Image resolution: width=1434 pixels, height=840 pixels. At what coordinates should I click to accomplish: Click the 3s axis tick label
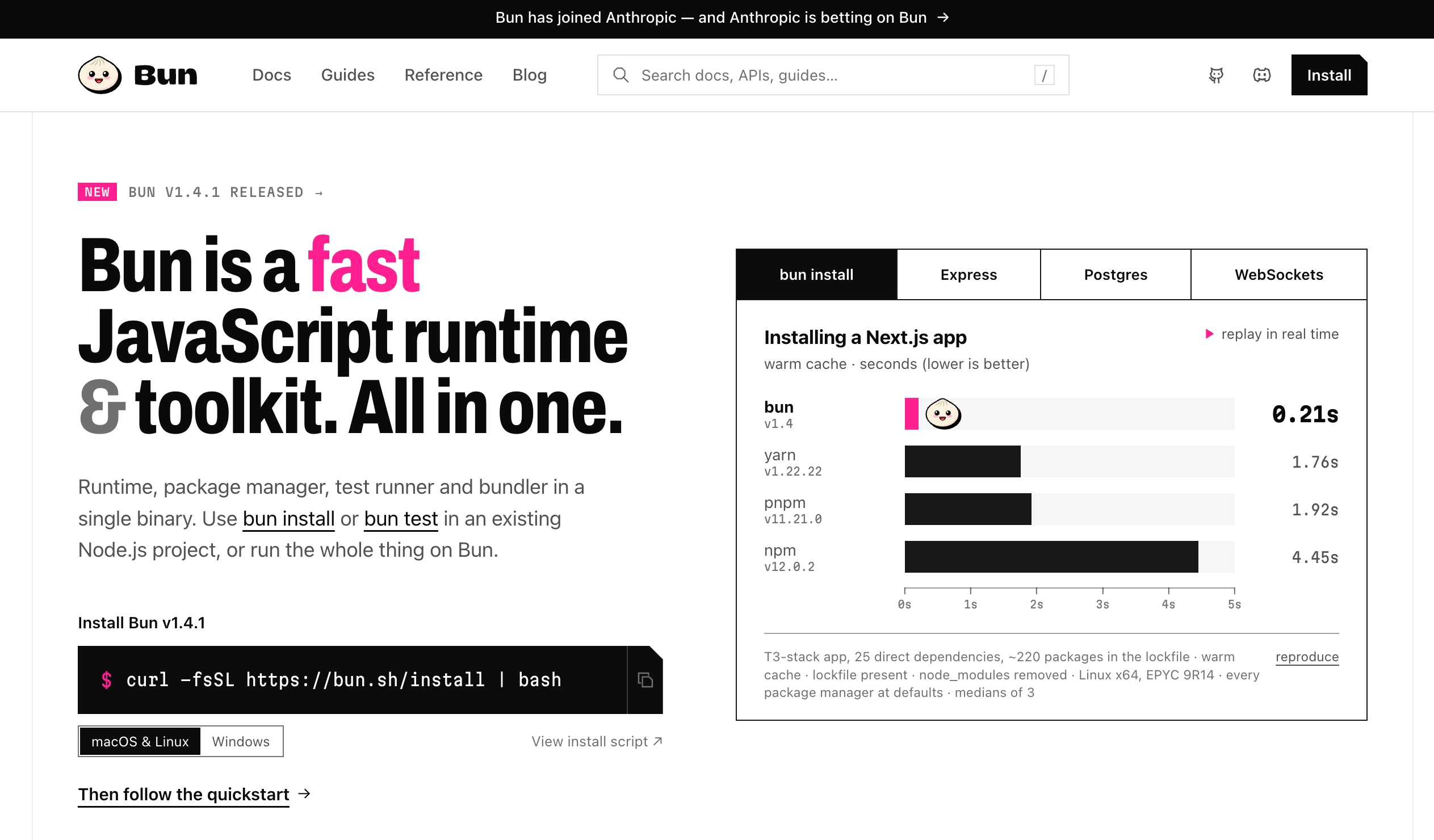[x=1102, y=604]
